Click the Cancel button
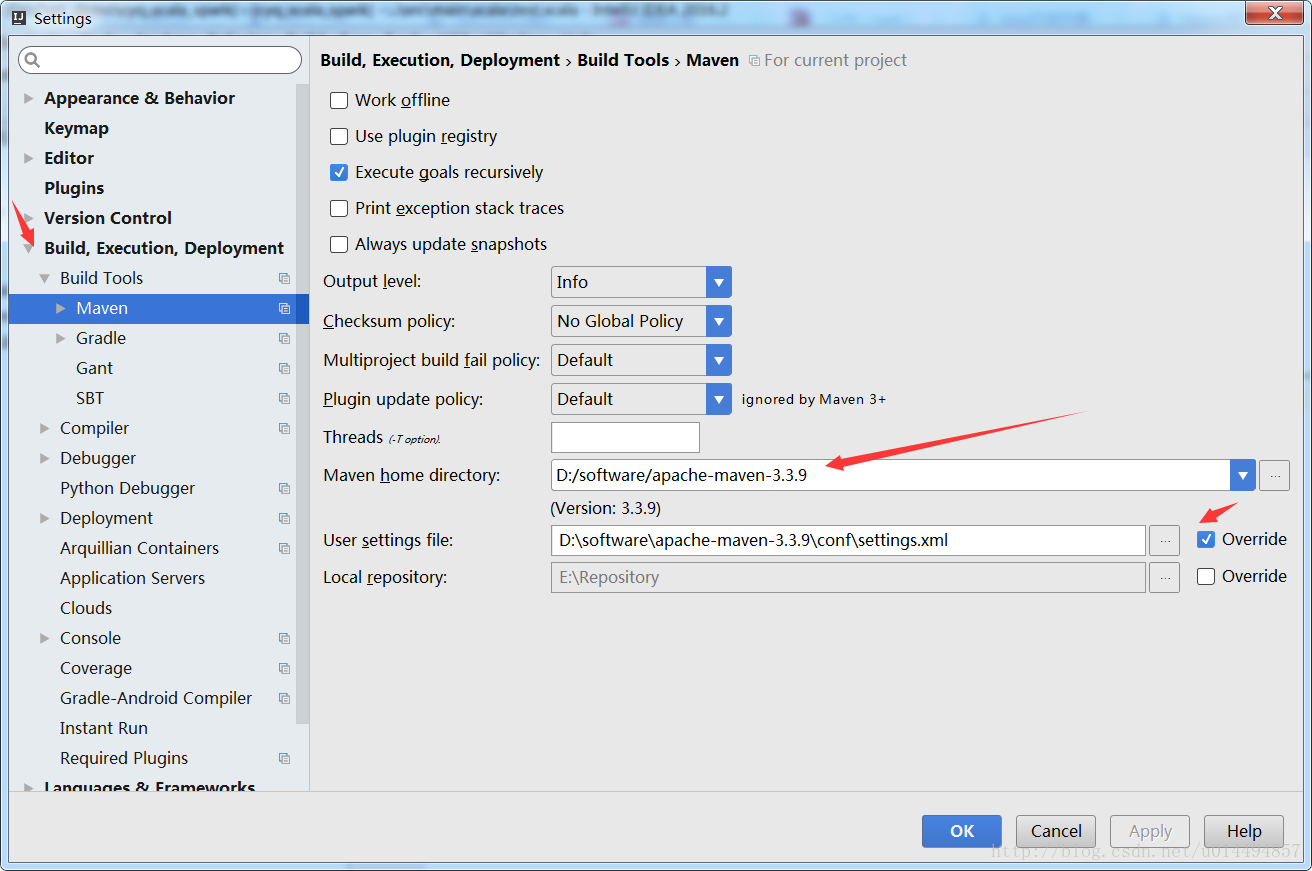 (1056, 831)
